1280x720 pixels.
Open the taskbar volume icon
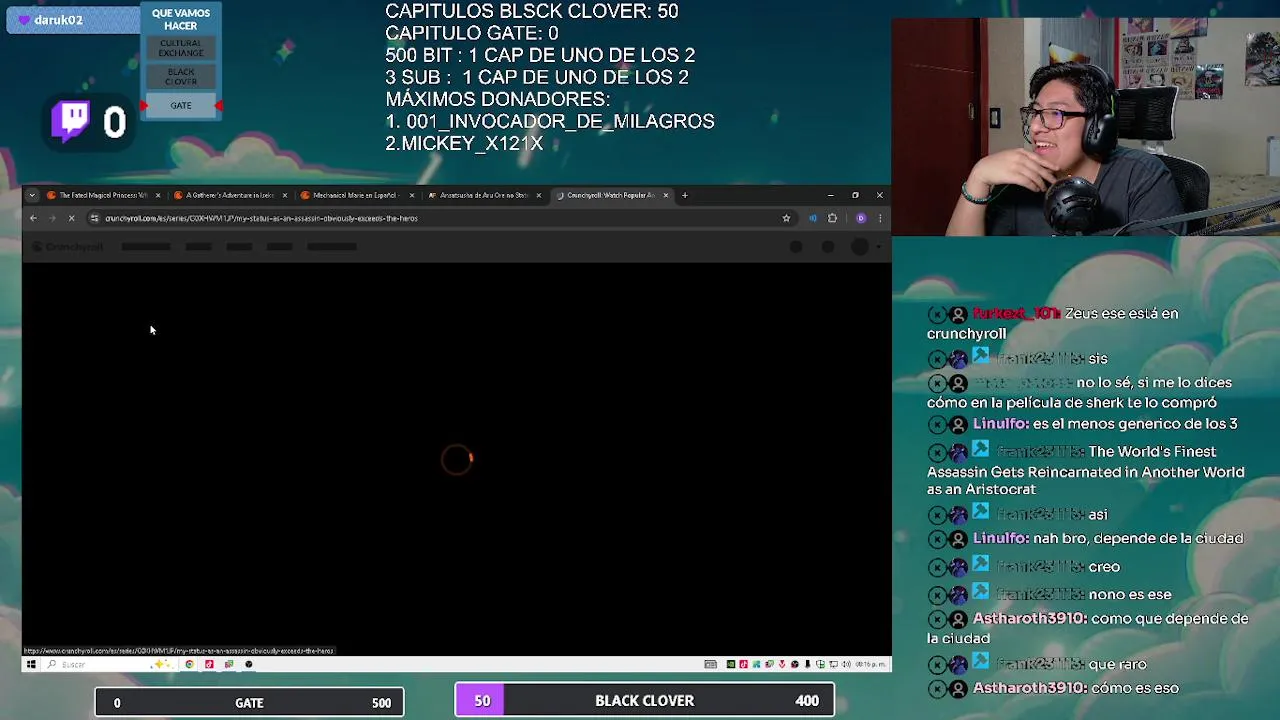[x=848, y=664]
